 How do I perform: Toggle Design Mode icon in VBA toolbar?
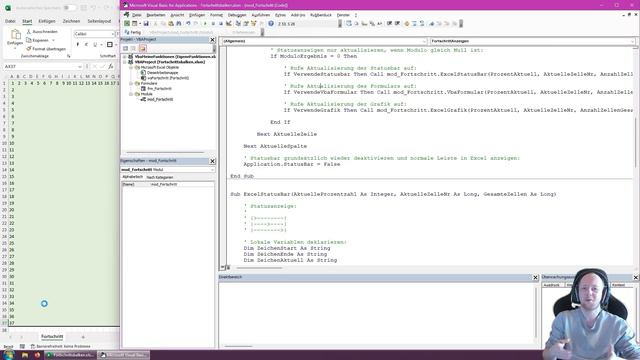[229, 24]
